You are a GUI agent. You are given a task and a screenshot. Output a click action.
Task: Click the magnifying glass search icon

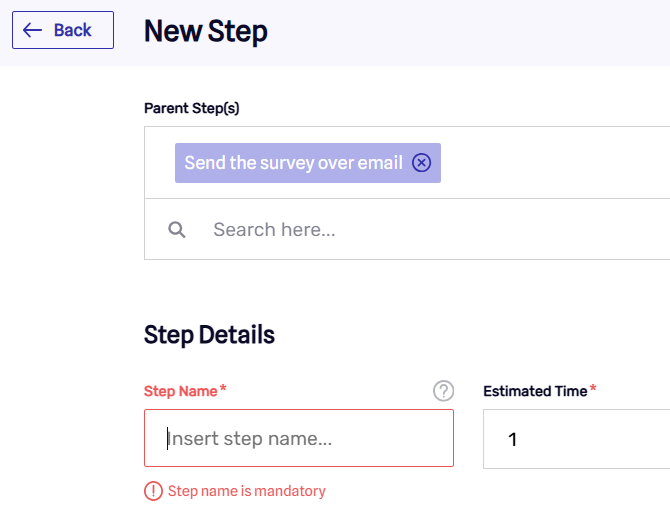(176, 229)
